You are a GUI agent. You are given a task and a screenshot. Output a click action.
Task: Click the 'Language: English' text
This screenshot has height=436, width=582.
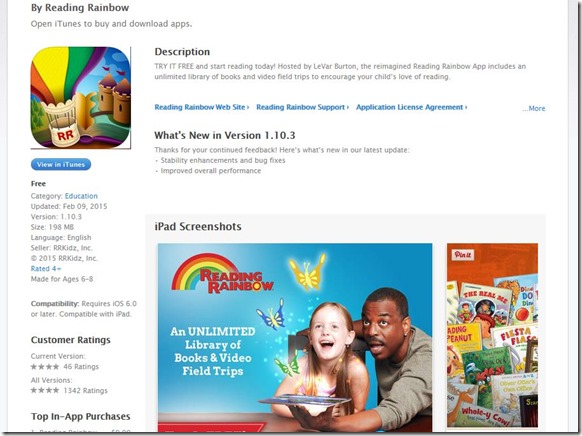(61, 237)
